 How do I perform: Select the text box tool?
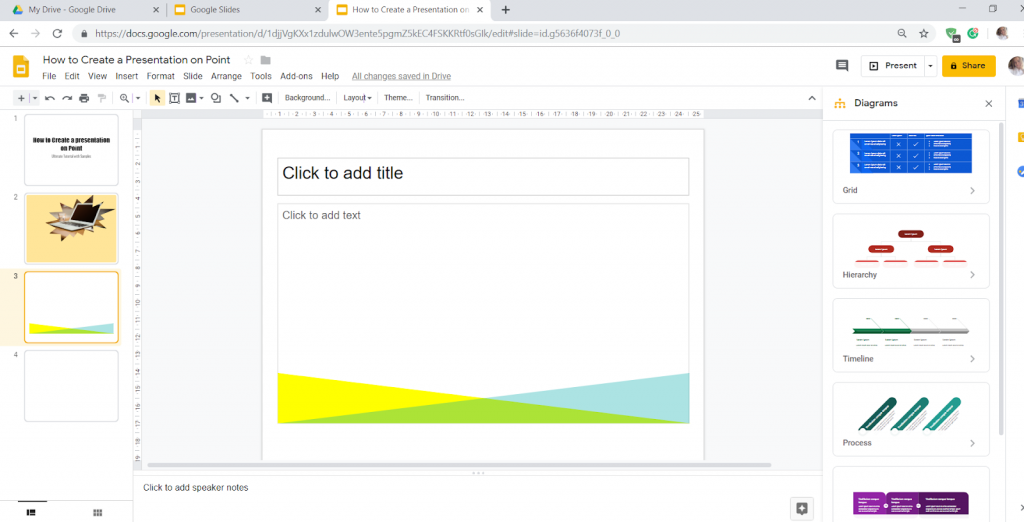click(174, 98)
